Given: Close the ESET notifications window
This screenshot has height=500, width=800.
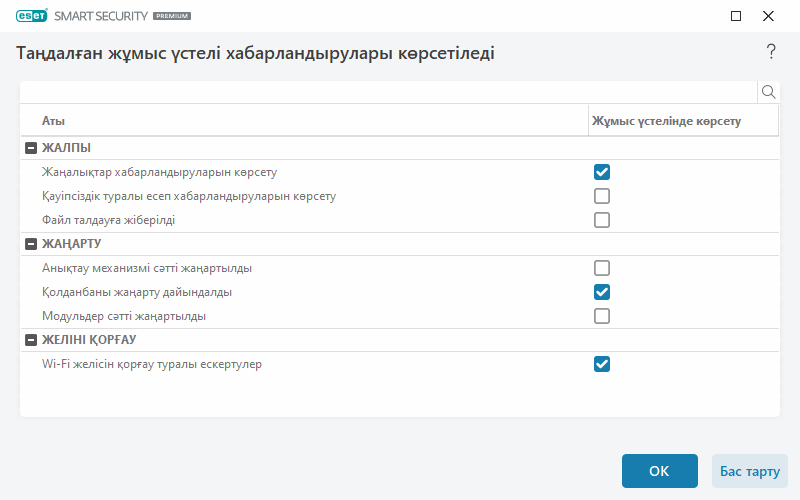Looking at the screenshot, I should click(x=768, y=16).
